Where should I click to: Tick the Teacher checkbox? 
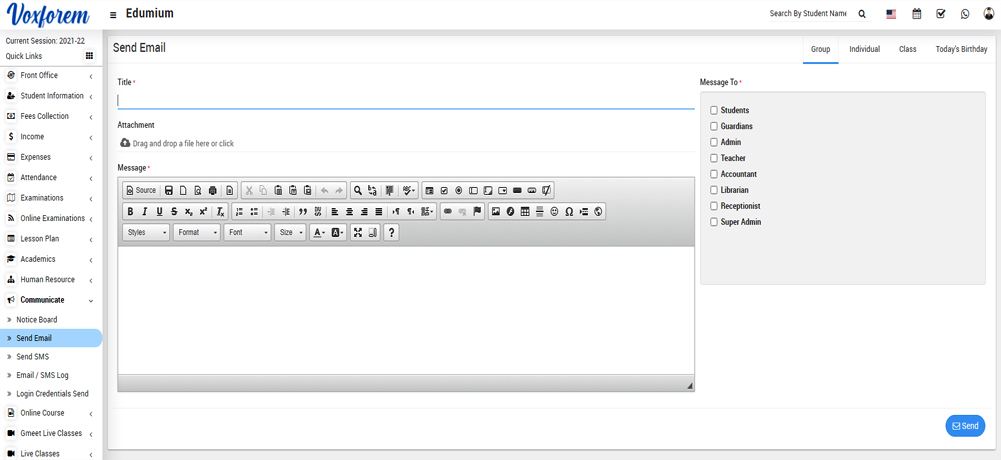click(x=714, y=158)
